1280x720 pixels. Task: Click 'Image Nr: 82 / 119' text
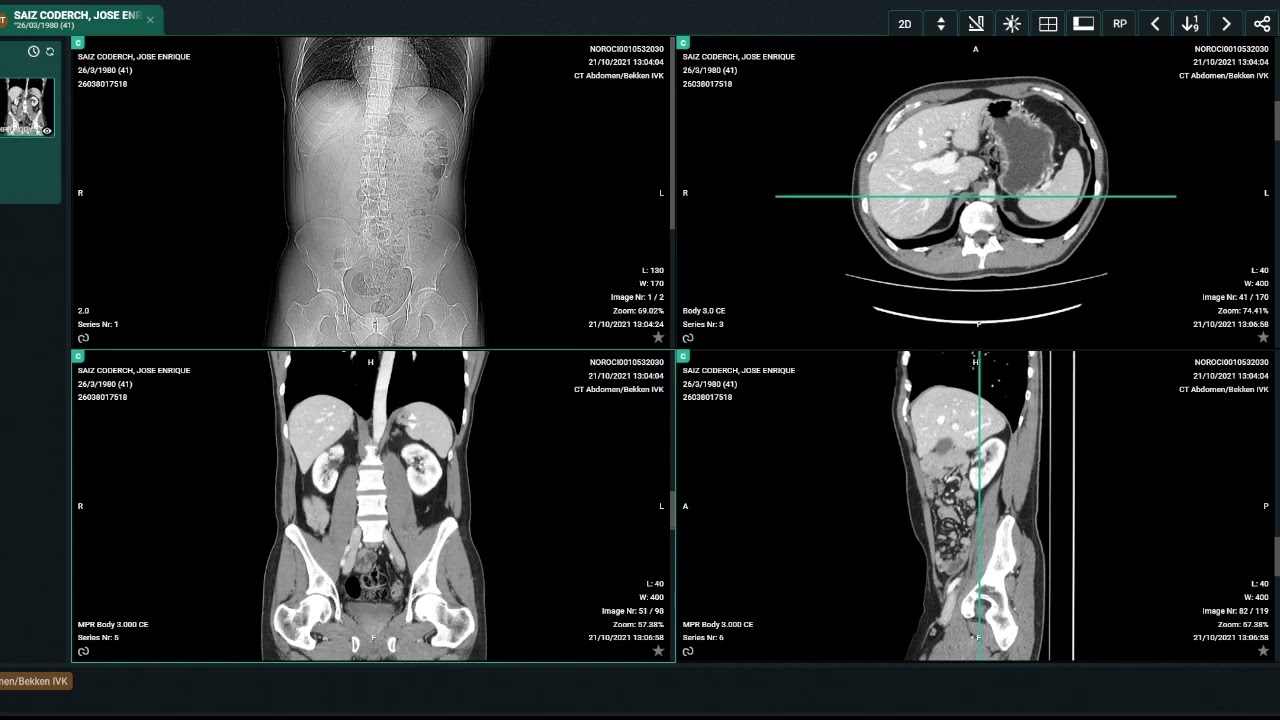[1235, 611]
